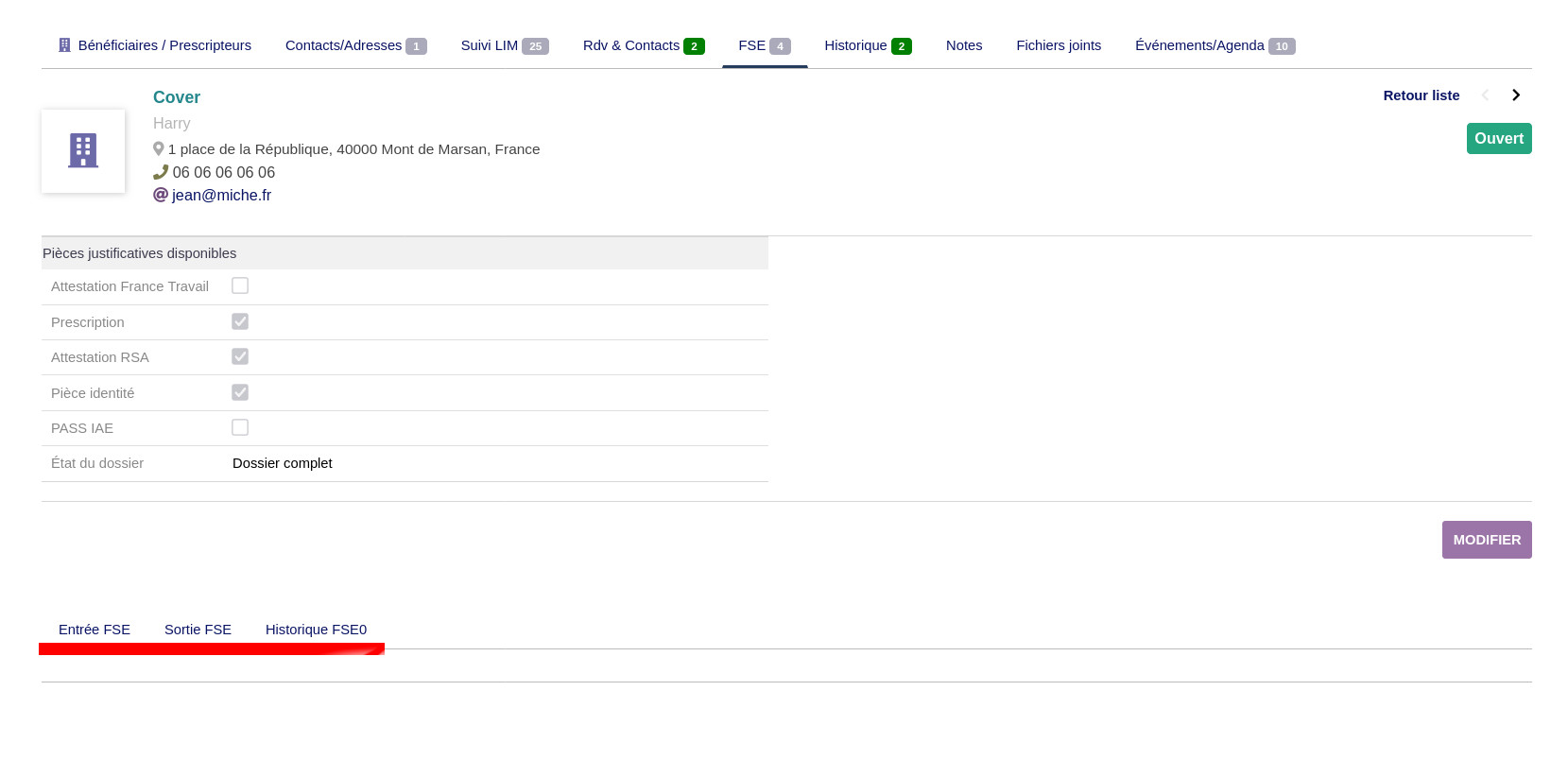The height and width of the screenshot is (760, 1568).
Task: Click the phone icon beside number
Action: [x=161, y=172]
